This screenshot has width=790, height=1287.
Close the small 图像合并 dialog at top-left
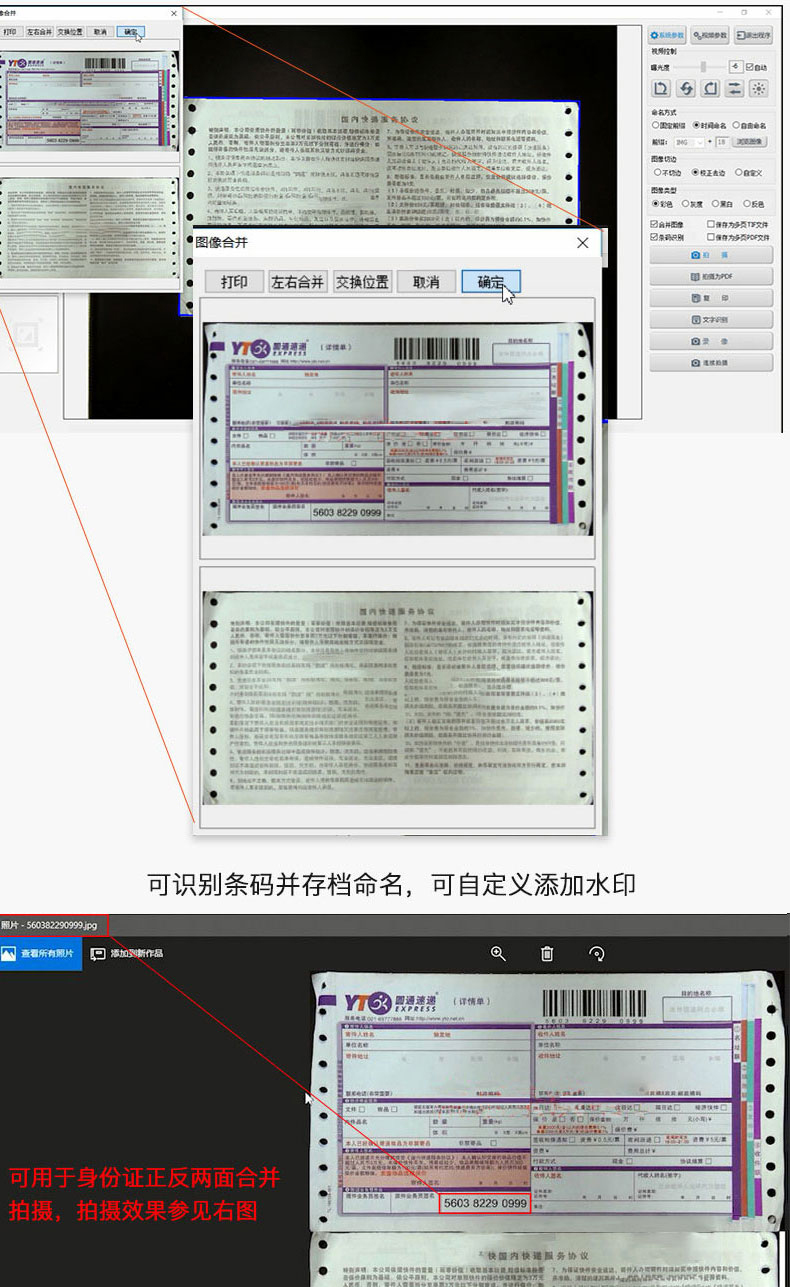172,13
